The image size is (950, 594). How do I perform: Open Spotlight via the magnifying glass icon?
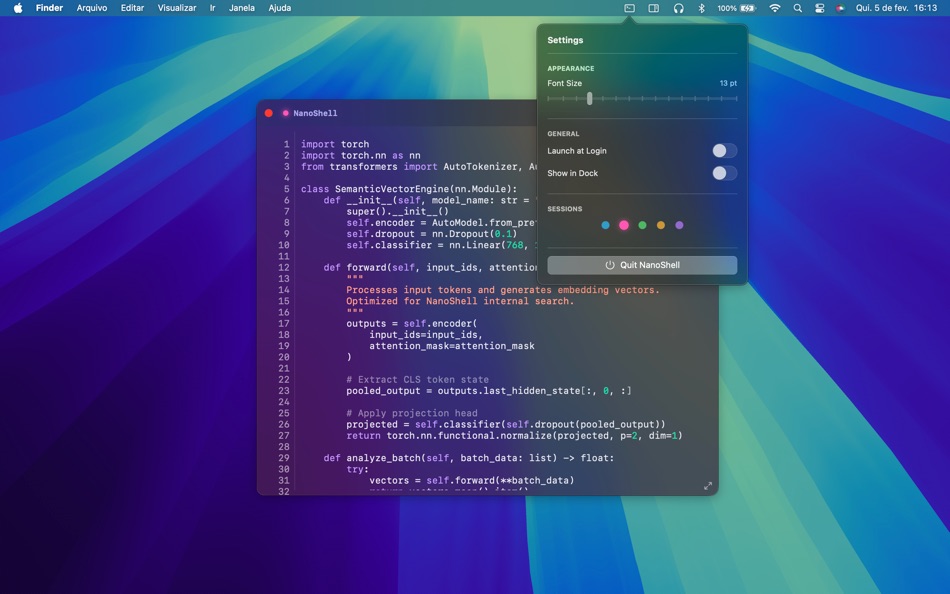[x=796, y=8]
